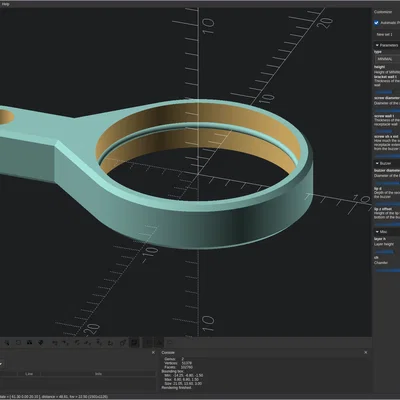Switch to the Bottom view icon
This screenshot has height=400, width=400.
77,342
